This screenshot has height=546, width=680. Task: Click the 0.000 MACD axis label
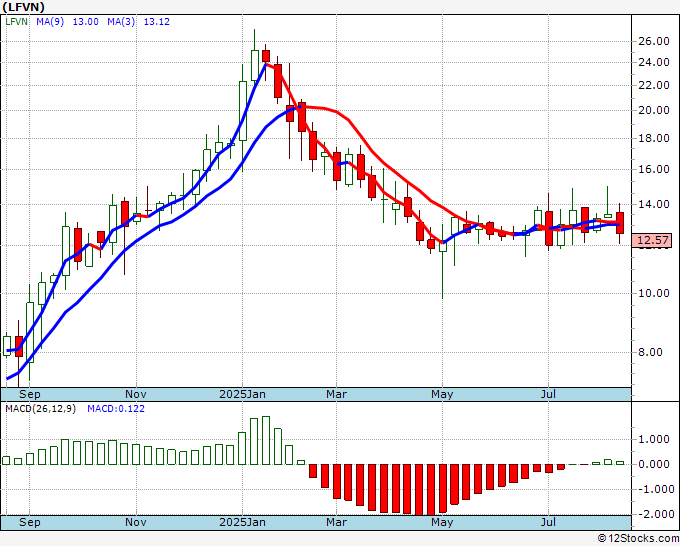pyautogui.click(x=654, y=464)
